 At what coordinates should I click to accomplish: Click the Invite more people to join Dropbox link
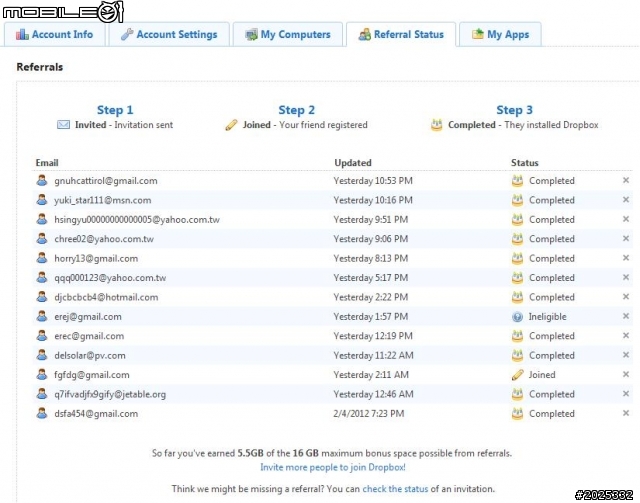tap(333, 467)
